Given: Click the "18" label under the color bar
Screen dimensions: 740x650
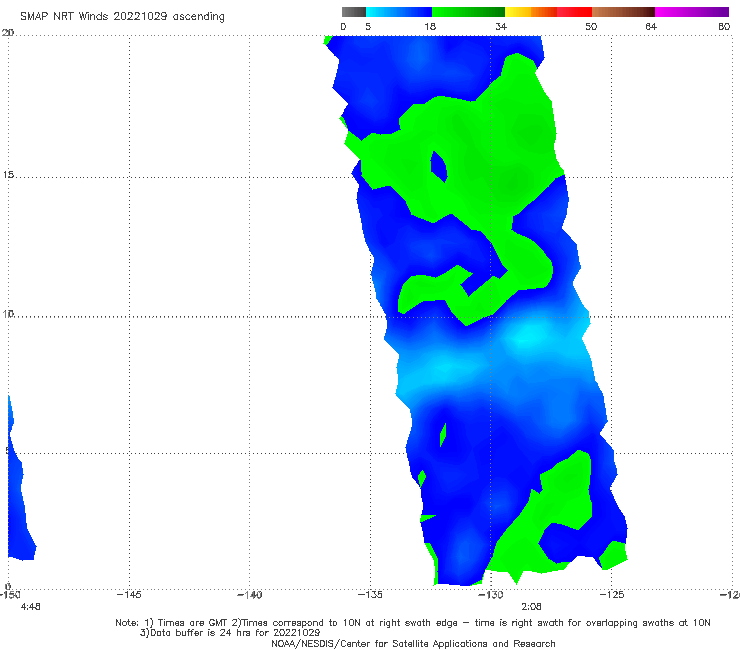Looking at the screenshot, I should click(430, 27).
